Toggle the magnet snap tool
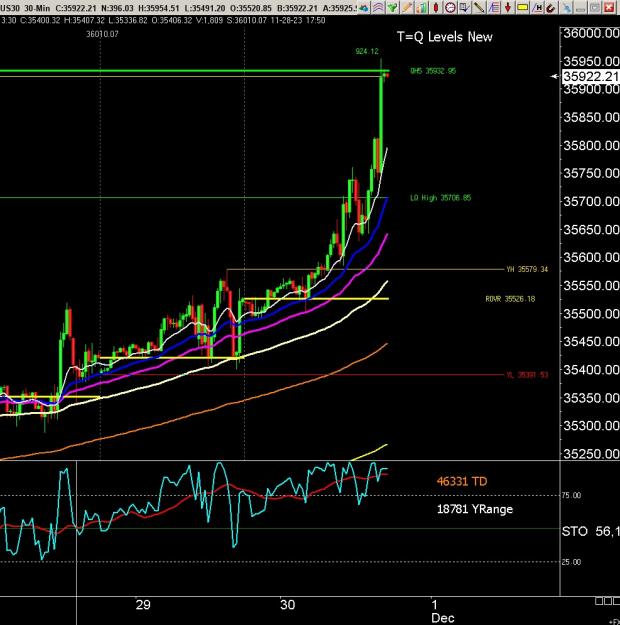The height and width of the screenshot is (625, 620). pos(551,8)
